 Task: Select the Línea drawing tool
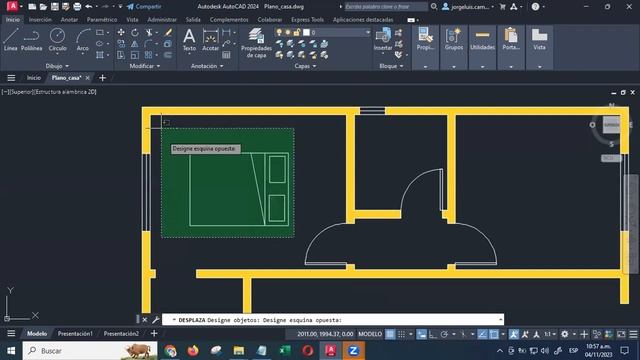coord(11,40)
